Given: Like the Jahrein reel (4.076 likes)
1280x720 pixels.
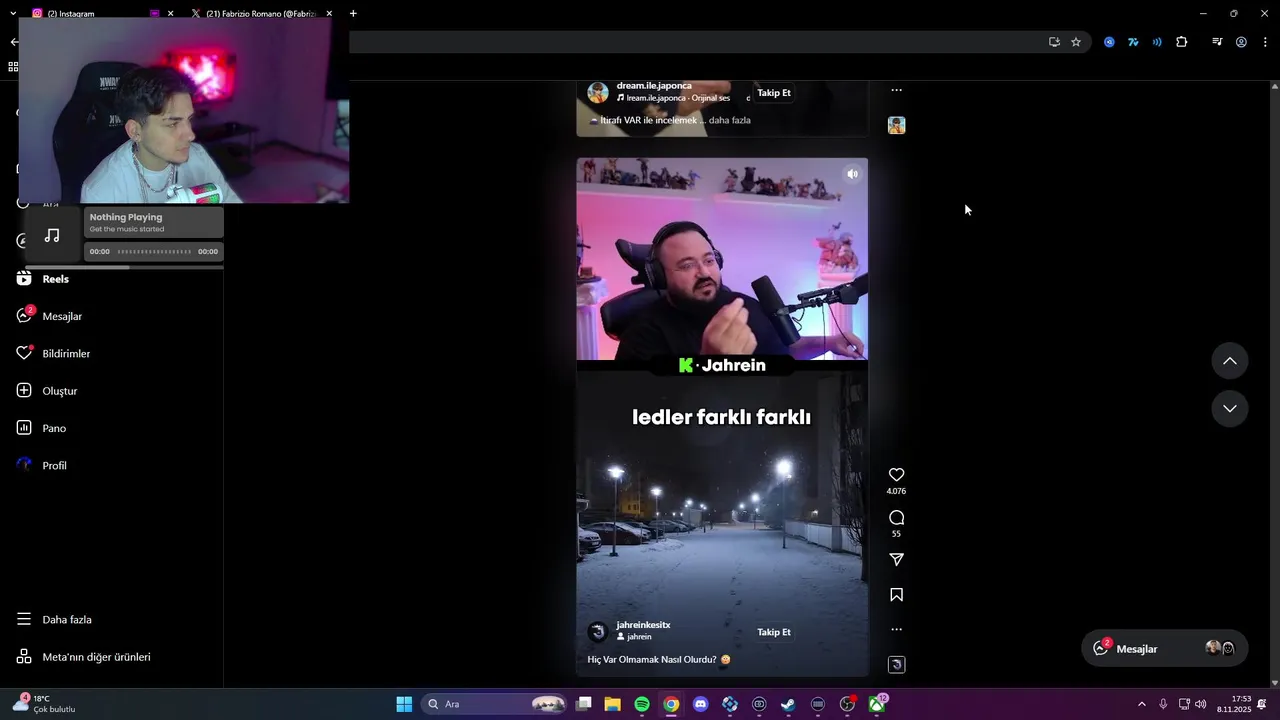Looking at the screenshot, I should pyautogui.click(x=896, y=475).
